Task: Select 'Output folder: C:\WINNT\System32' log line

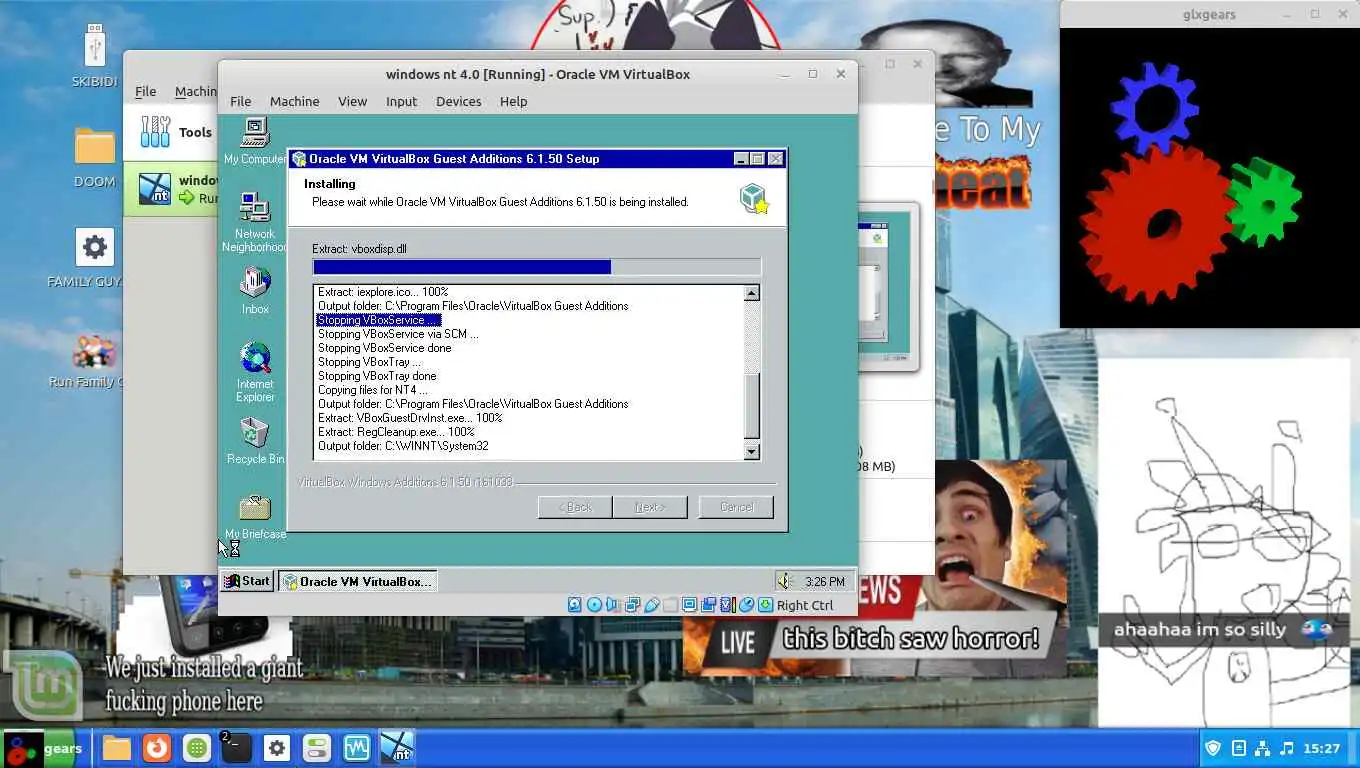Action: click(403, 446)
